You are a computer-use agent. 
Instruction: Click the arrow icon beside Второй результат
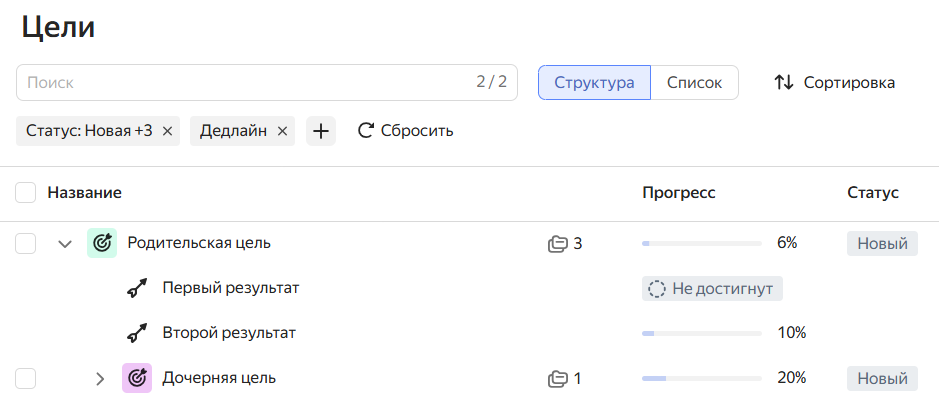(137, 333)
